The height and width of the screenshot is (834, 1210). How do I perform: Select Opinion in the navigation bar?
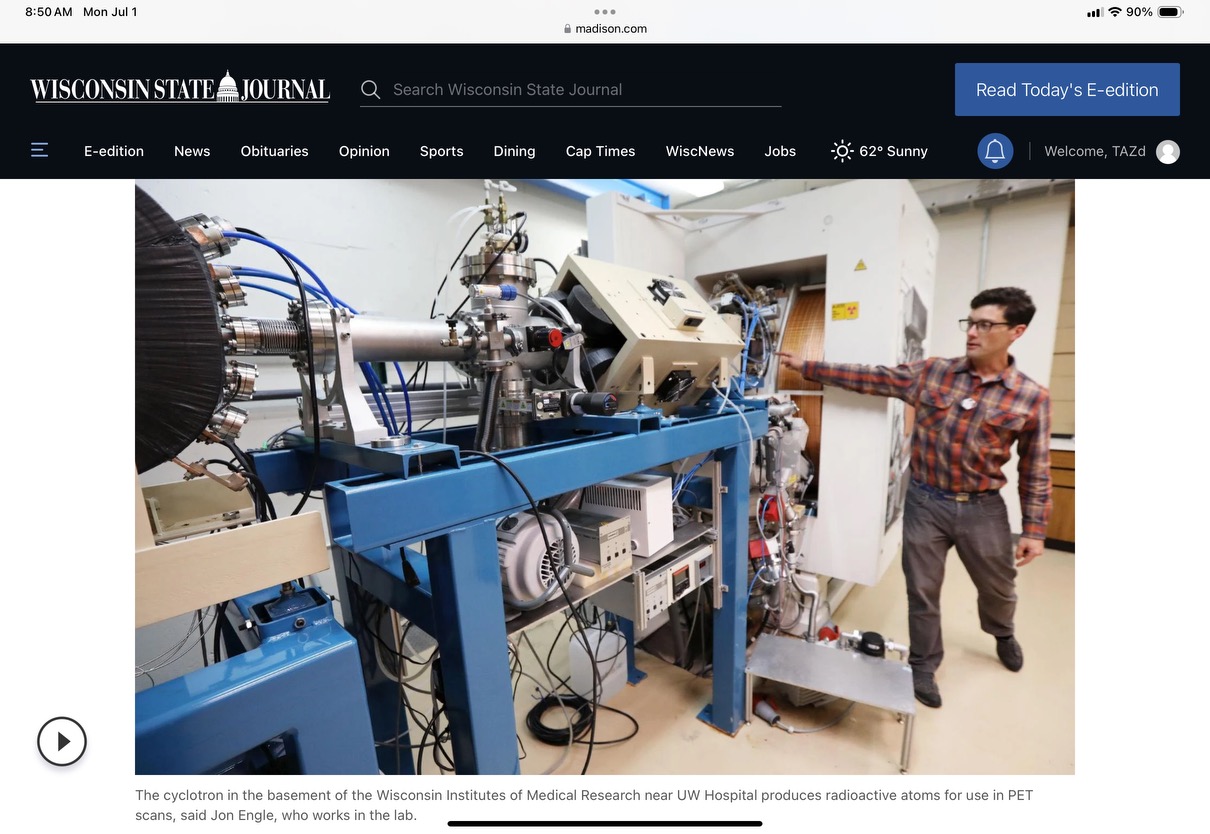click(x=364, y=151)
